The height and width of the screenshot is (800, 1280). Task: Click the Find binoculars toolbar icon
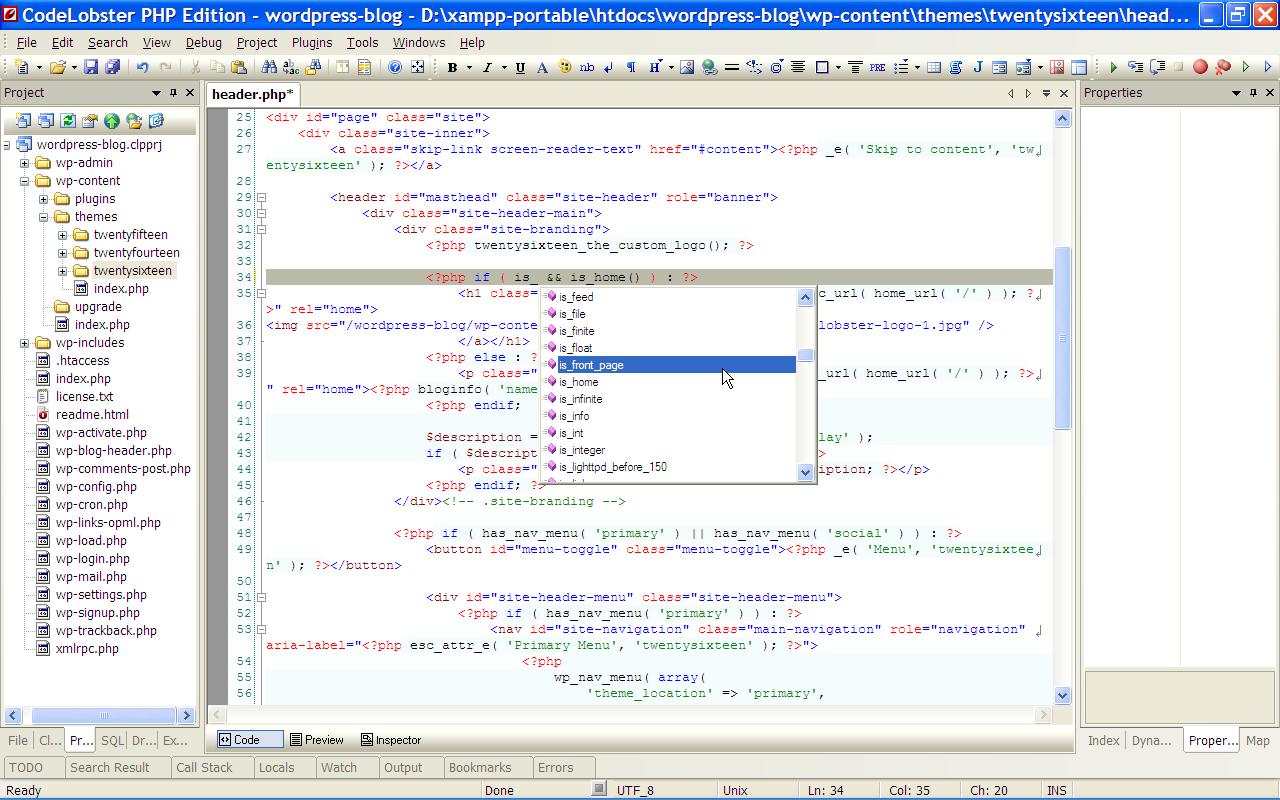click(x=268, y=67)
